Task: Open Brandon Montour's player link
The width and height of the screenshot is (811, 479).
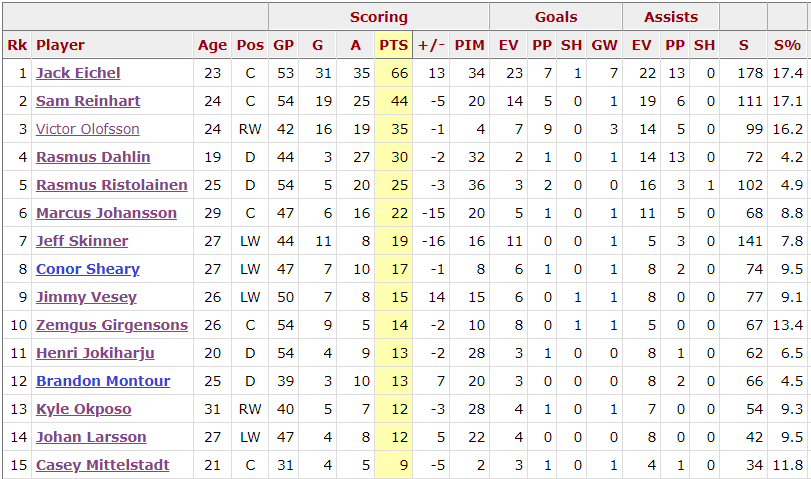Action: [103, 381]
